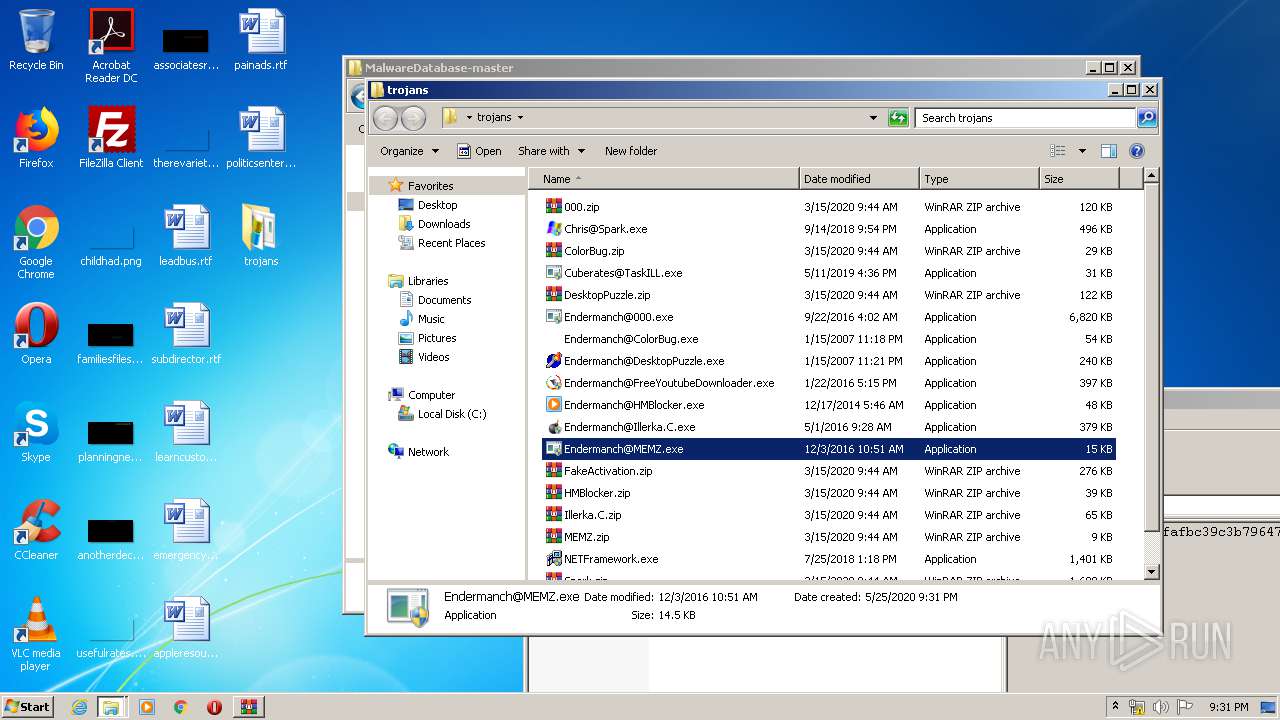This screenshot has width=1280, height=720.
Task: Select Music library
Action: [x=431, y=319]
